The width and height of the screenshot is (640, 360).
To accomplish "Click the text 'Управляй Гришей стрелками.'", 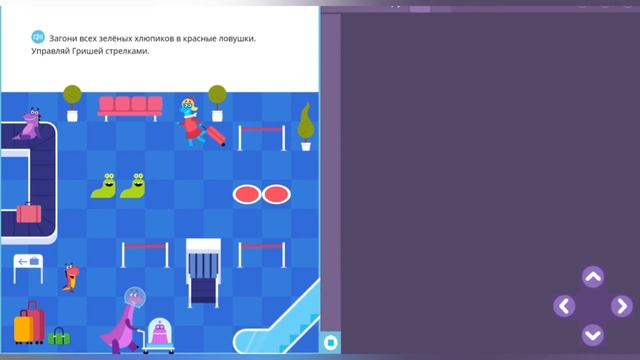I will pyautogui.click(x=90, y=51).
